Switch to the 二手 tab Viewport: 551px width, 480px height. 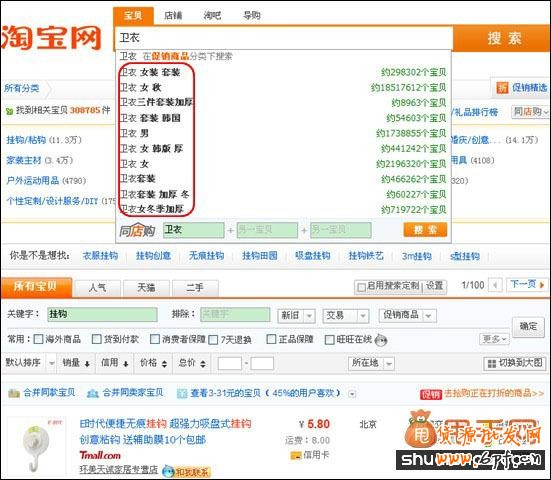click(195, 288)
